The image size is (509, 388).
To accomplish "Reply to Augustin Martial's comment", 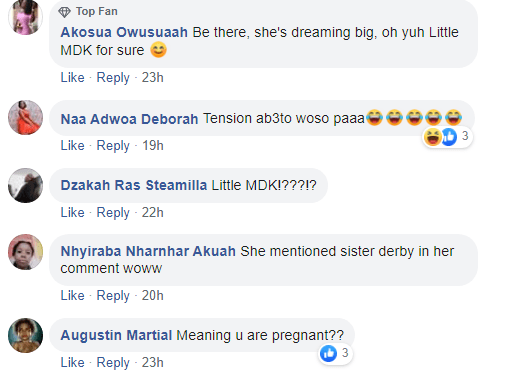I will coord(113,363).
